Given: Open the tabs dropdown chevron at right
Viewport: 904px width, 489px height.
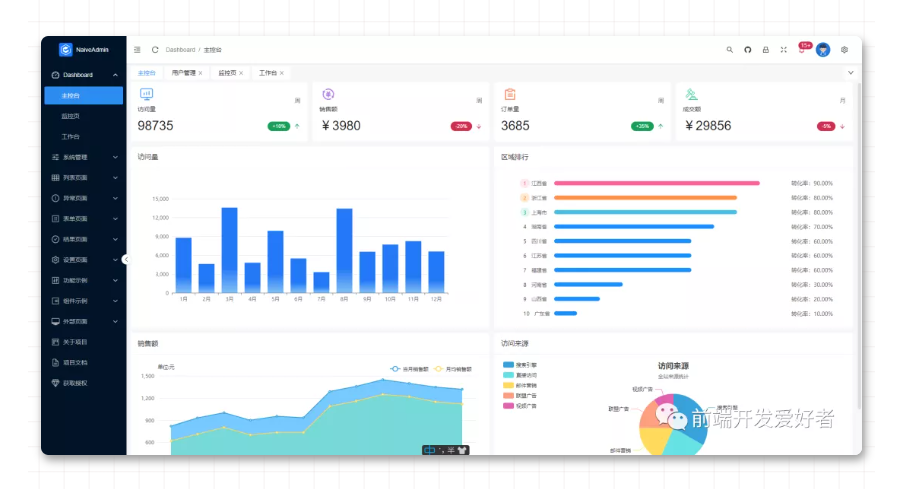Looking at the screenshot, I should pos(850,73).
